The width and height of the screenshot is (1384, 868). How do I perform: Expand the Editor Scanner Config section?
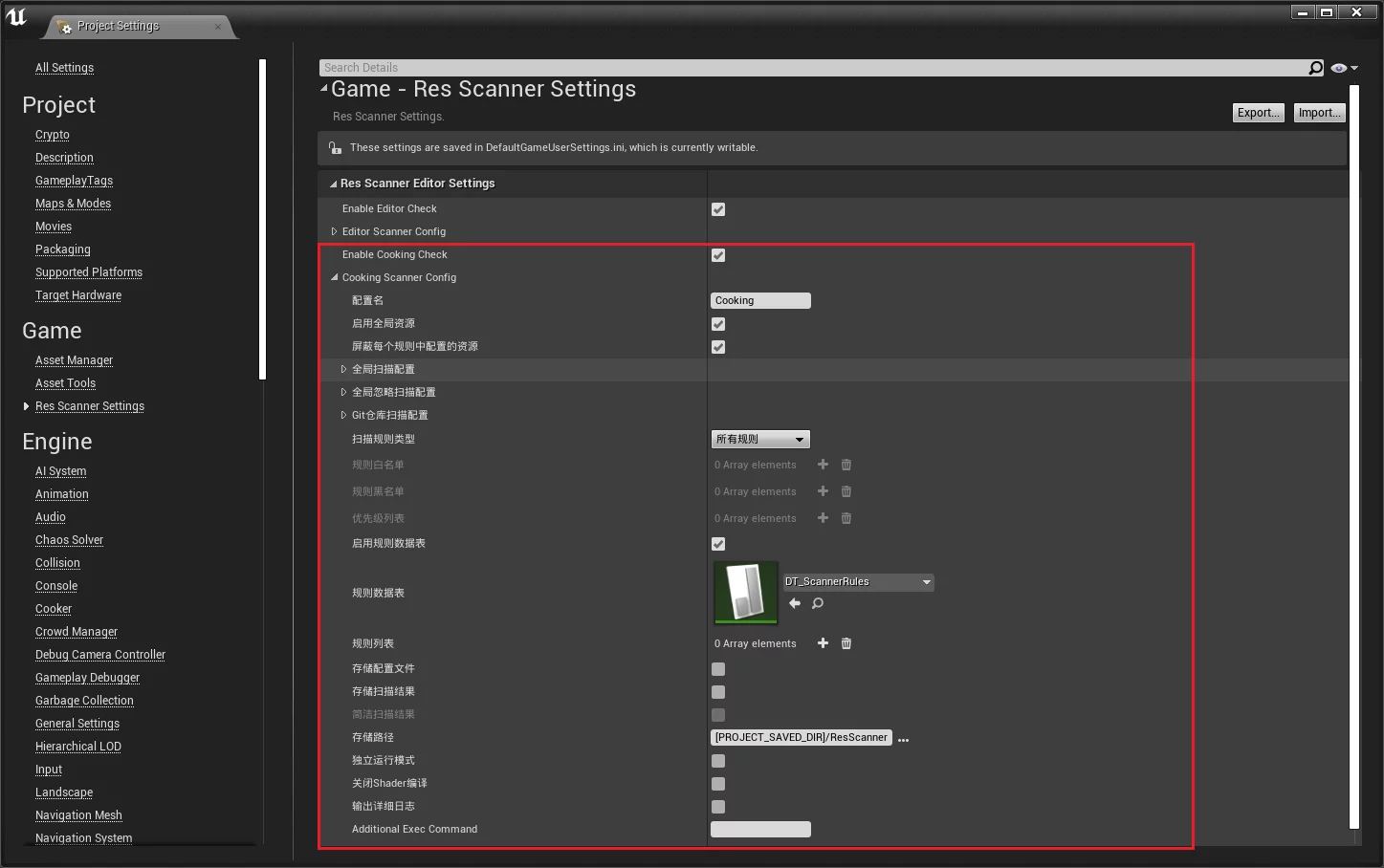[x=334, y=231]
